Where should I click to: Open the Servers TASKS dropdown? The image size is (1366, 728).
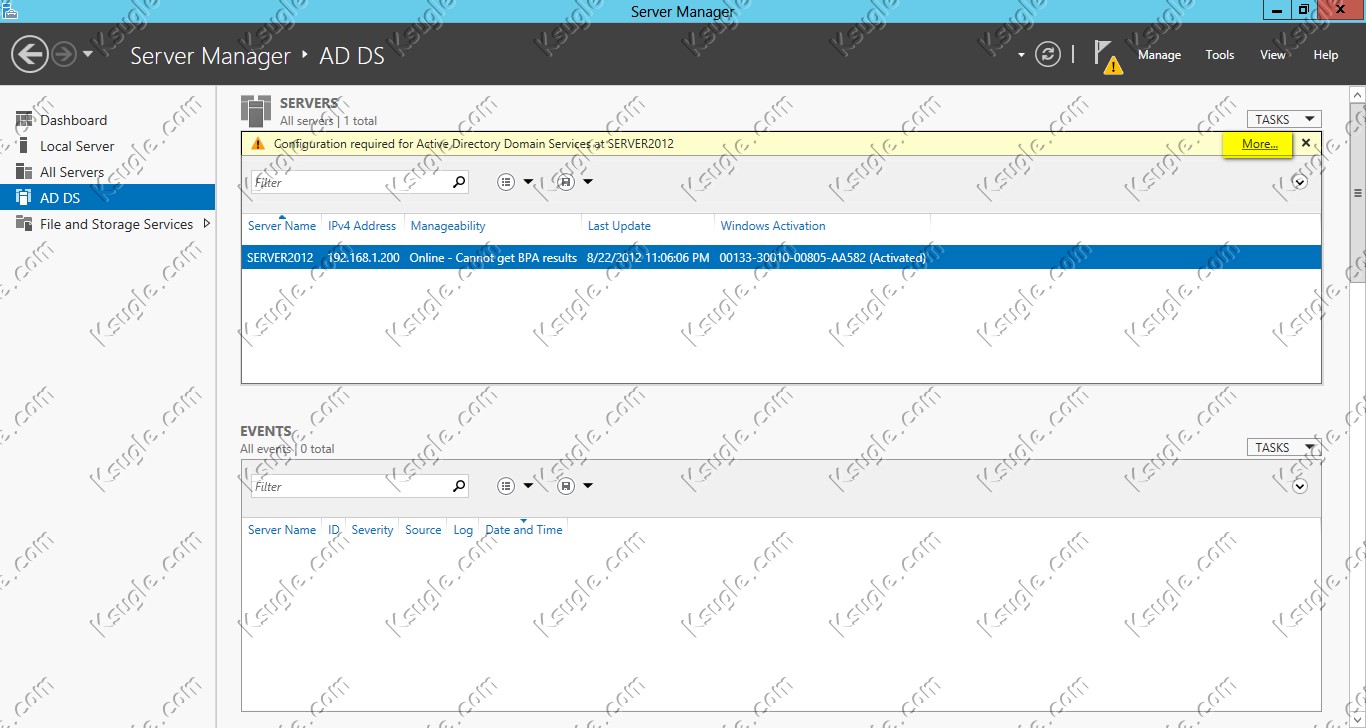click(1284, 119)
